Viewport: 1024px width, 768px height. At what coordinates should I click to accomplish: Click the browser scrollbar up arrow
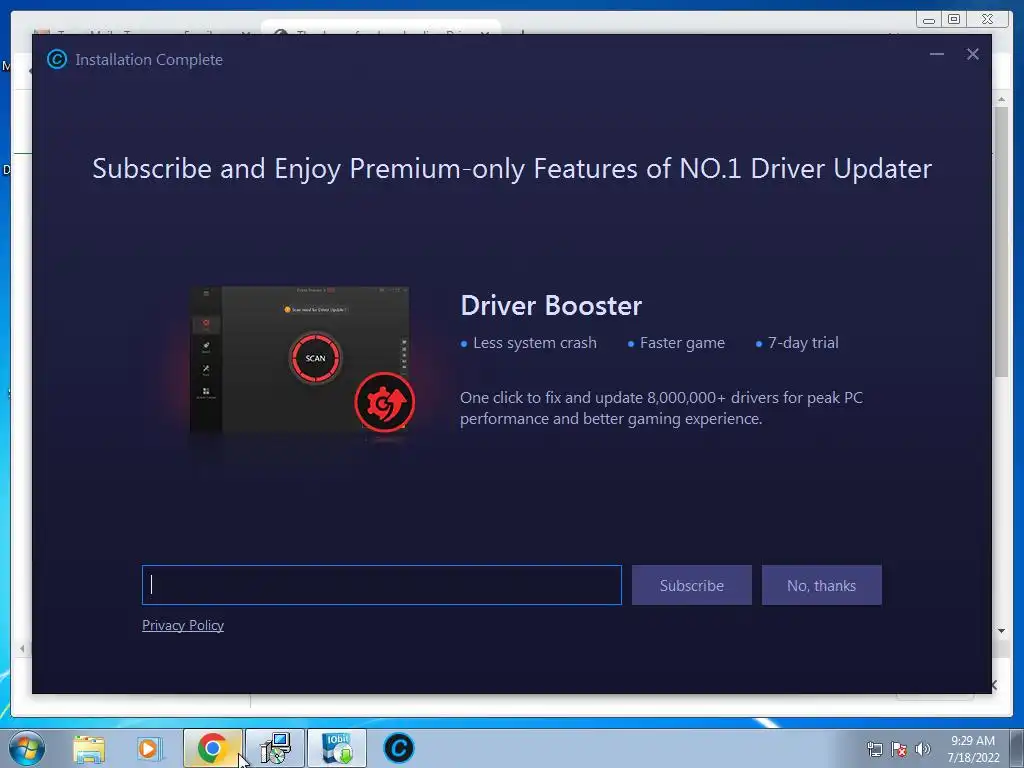1001,99
